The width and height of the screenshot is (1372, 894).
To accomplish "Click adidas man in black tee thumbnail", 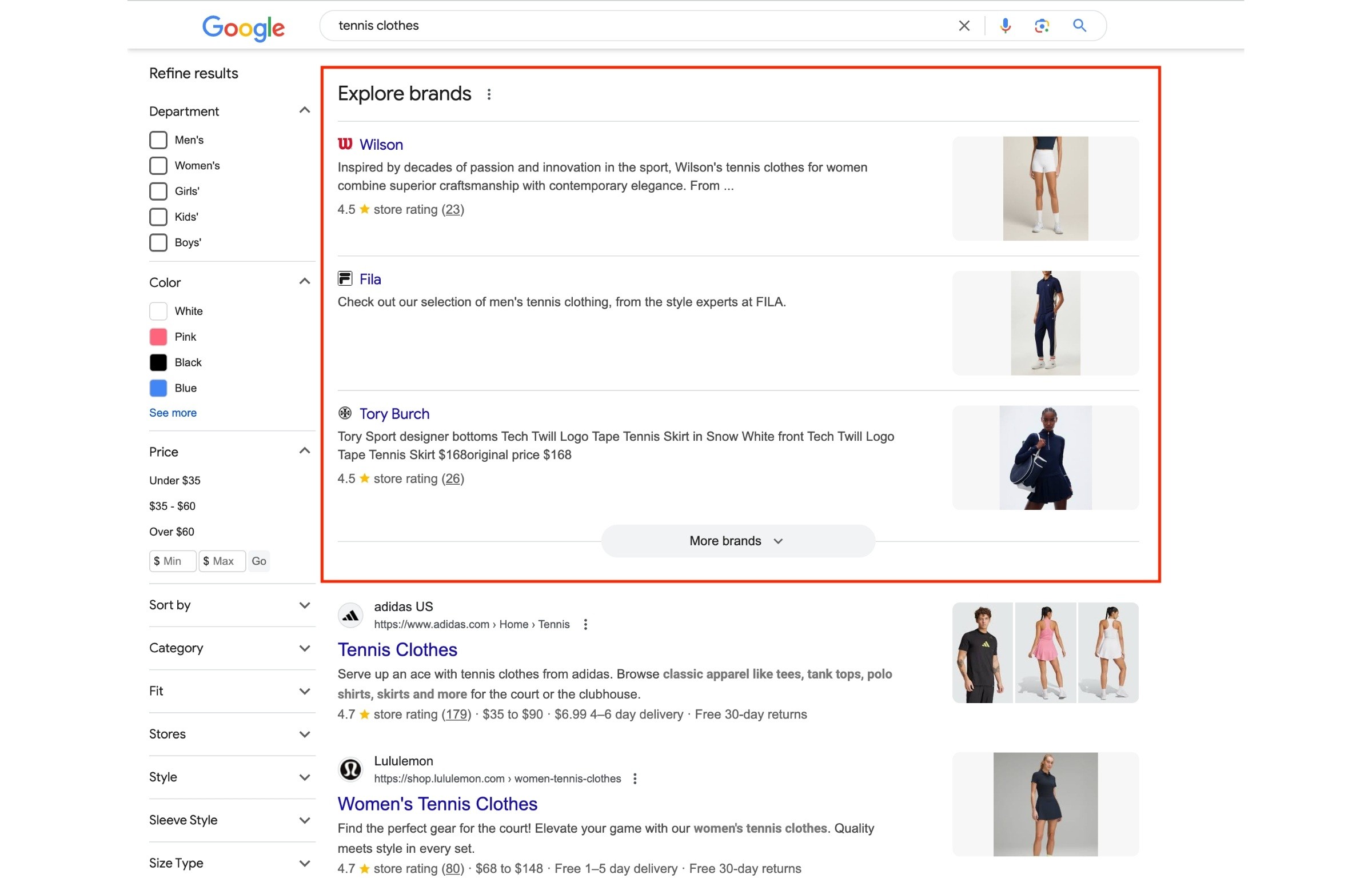I will pyautogui.click(x=982, y=652).
